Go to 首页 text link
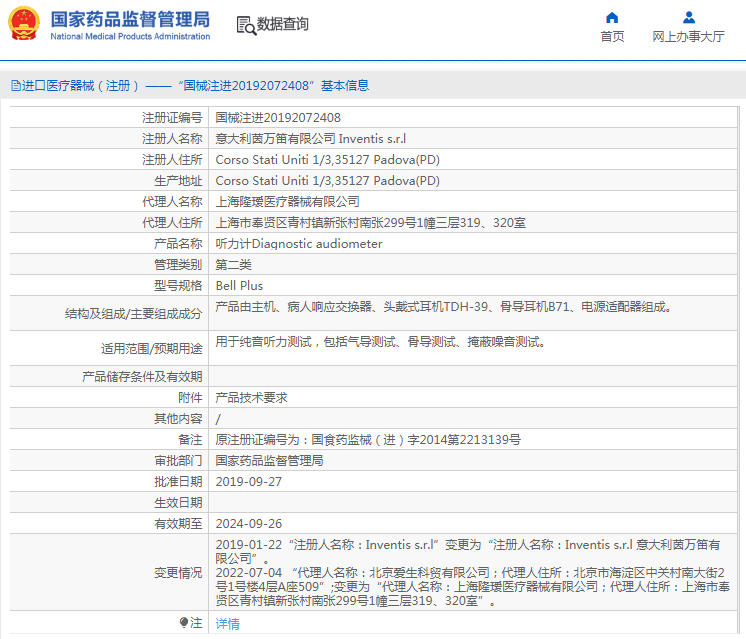 click(x=612, y=37)
